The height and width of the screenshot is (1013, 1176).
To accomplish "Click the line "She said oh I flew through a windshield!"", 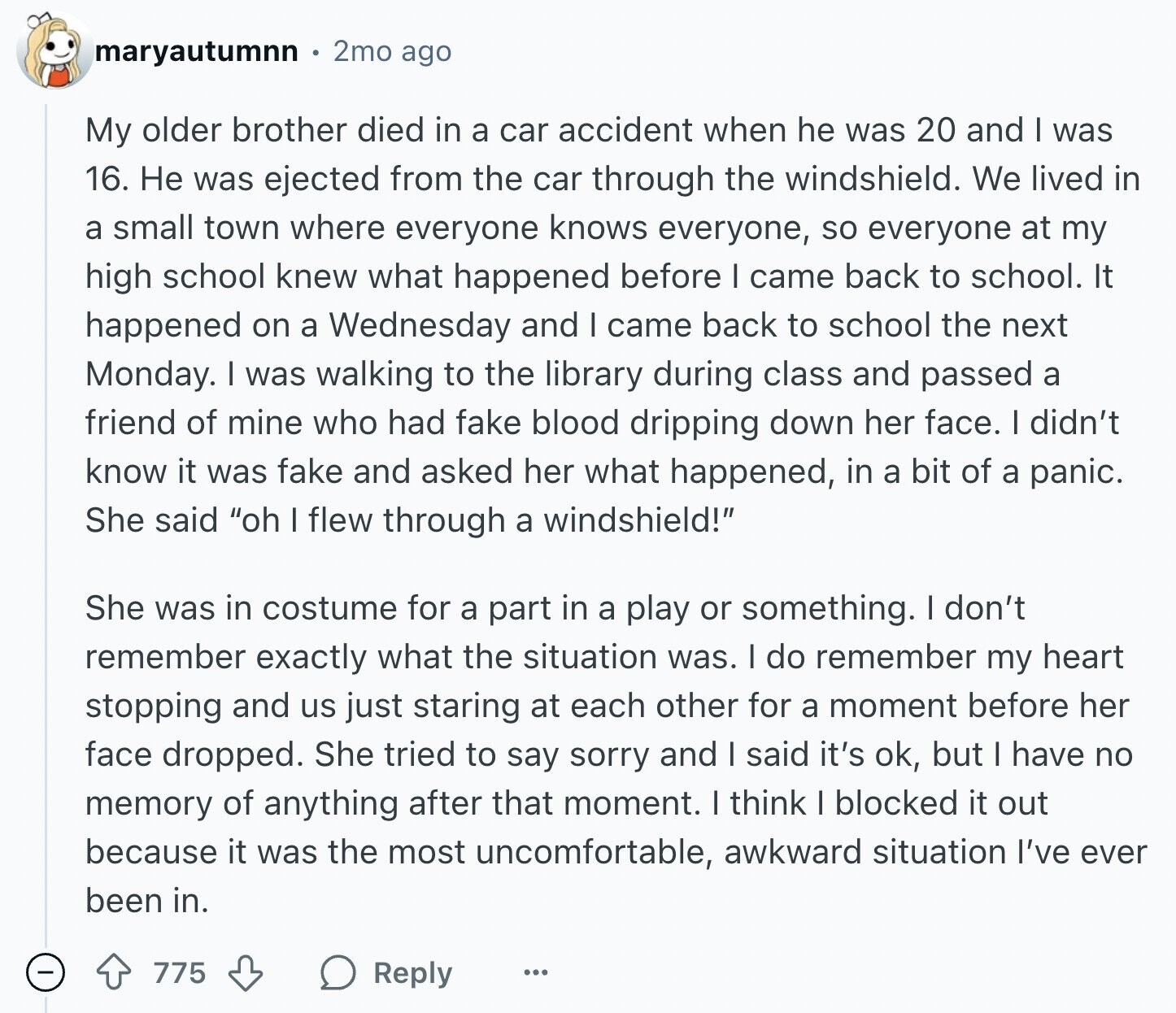I will pyautogui.click(x=410, y=520).
